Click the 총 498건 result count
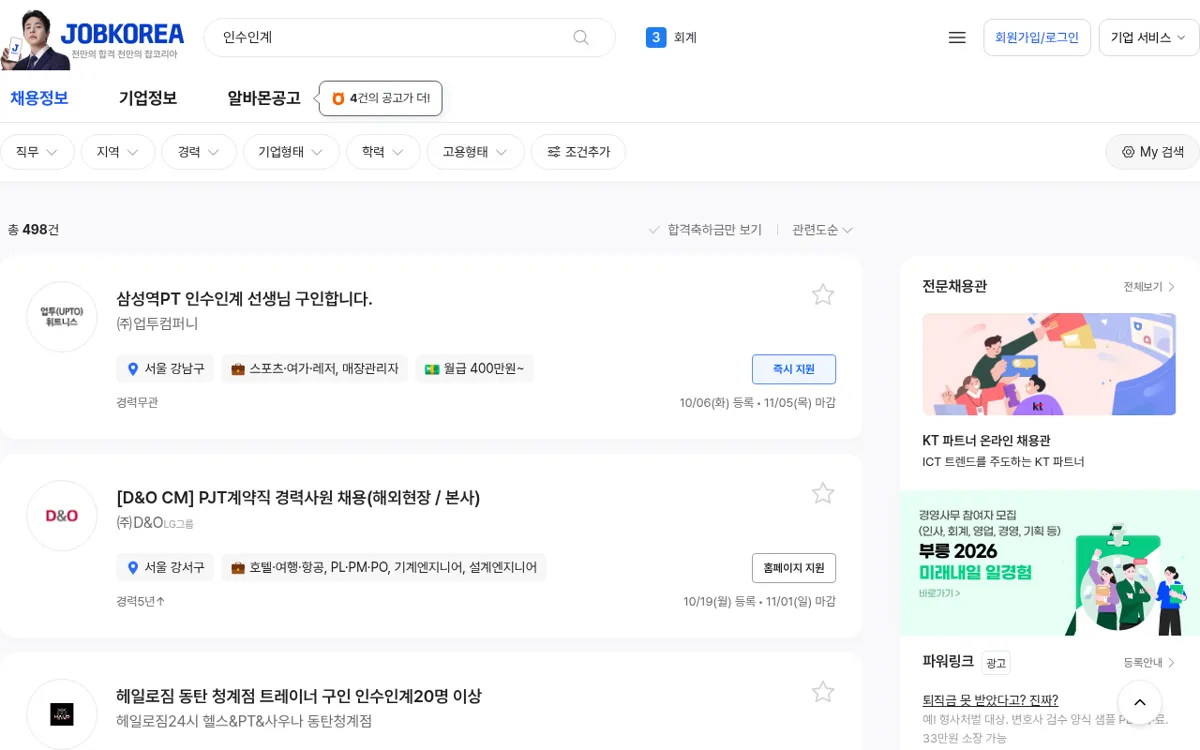This screenshot has height=750, width=1200. coord(33,230)
